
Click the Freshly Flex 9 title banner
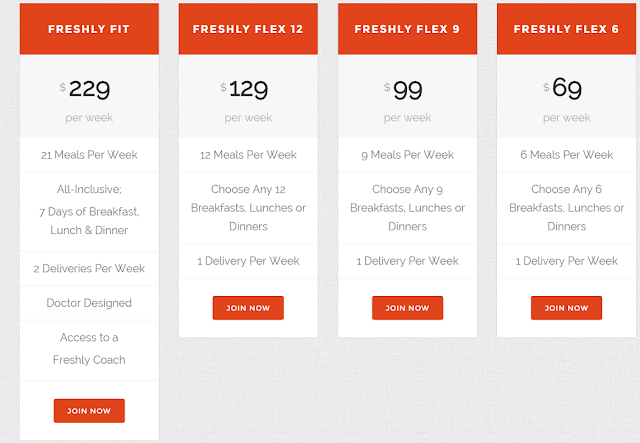point(407,29)
